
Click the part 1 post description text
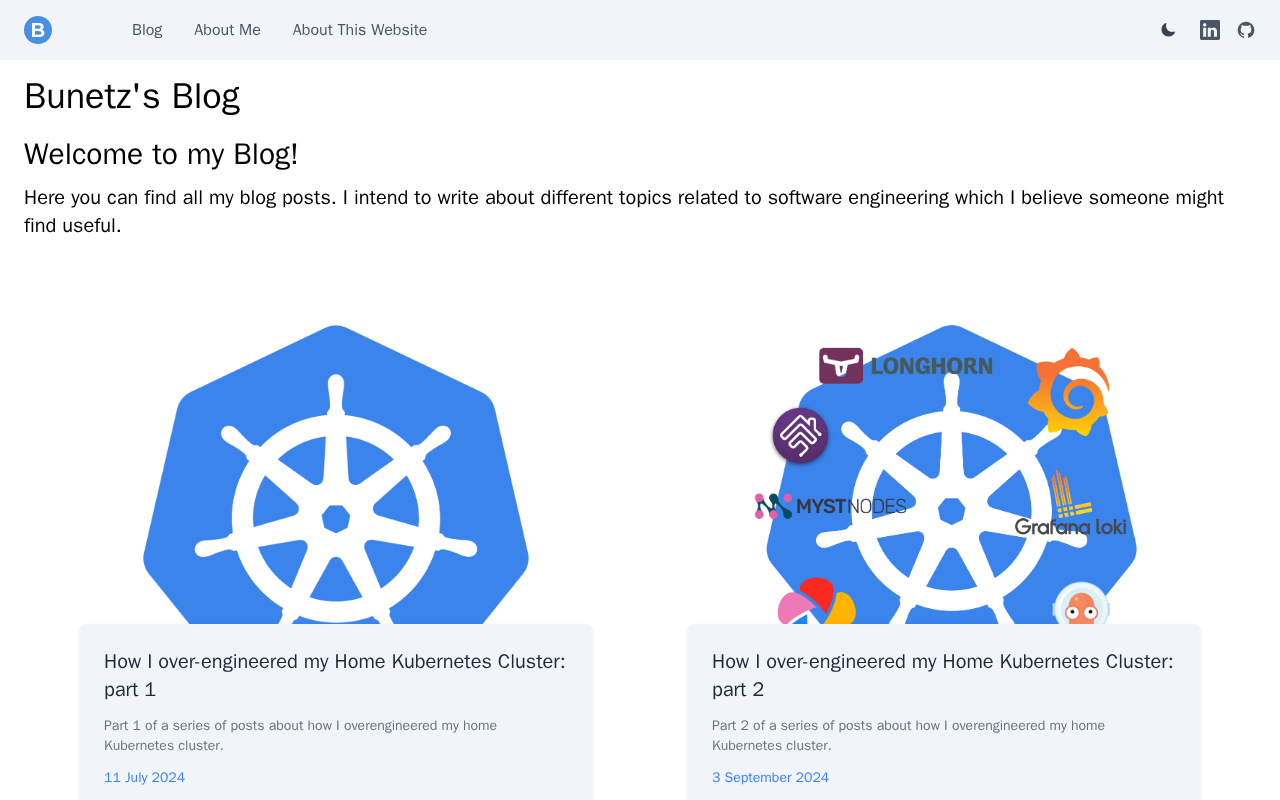300,735
